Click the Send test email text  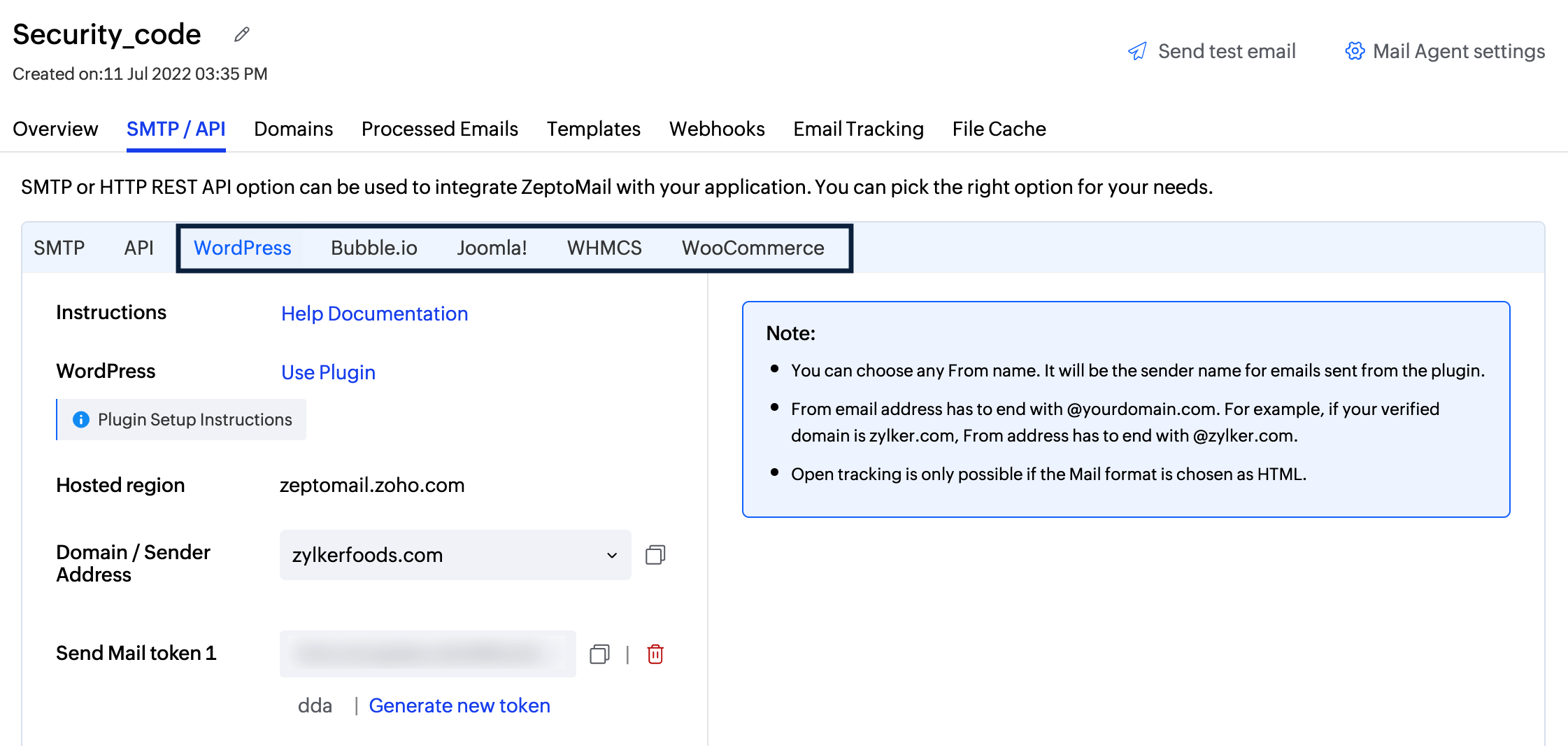pyautogui.click(x=1227, y=51)
